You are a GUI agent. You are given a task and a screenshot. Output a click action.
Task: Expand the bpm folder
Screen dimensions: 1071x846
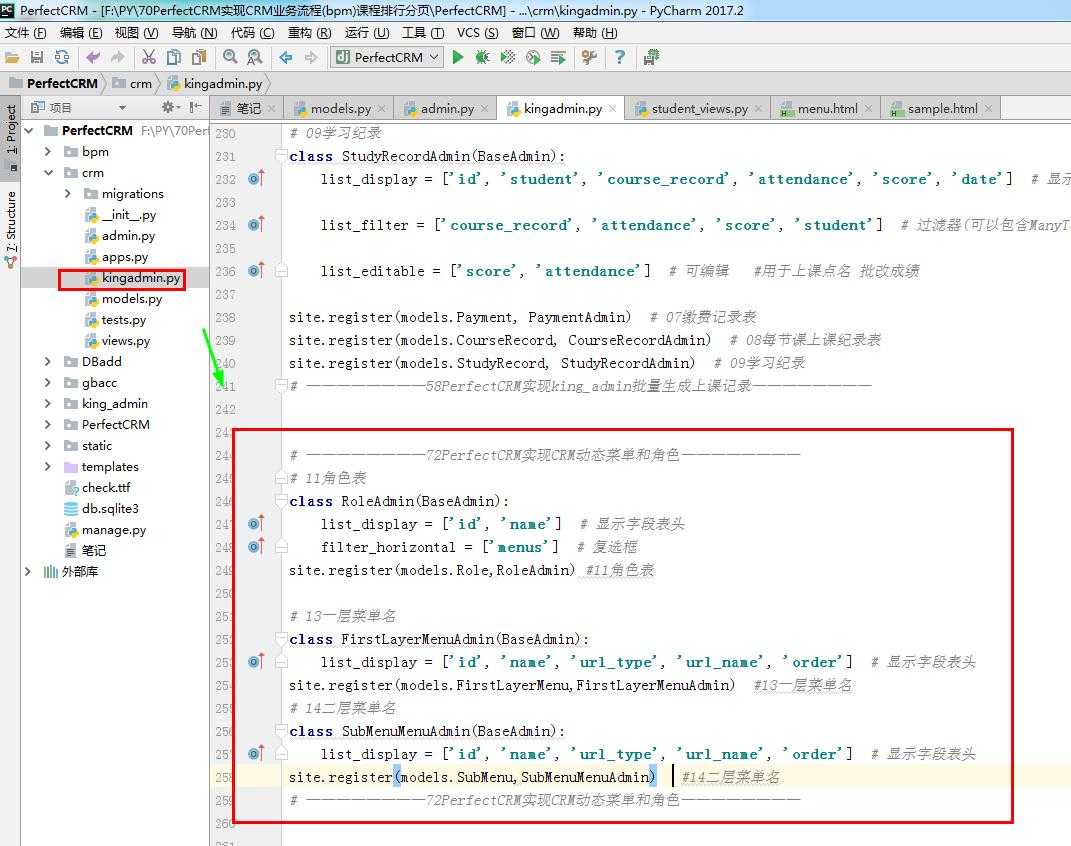click(x=48, y=152)
